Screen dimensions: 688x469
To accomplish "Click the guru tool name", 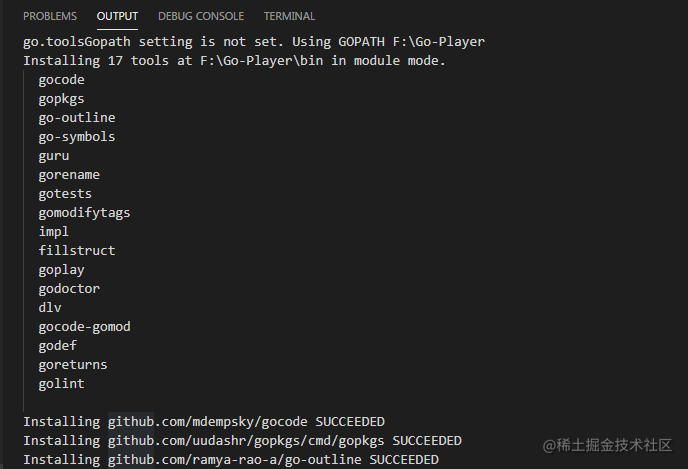I will [54, 156].
